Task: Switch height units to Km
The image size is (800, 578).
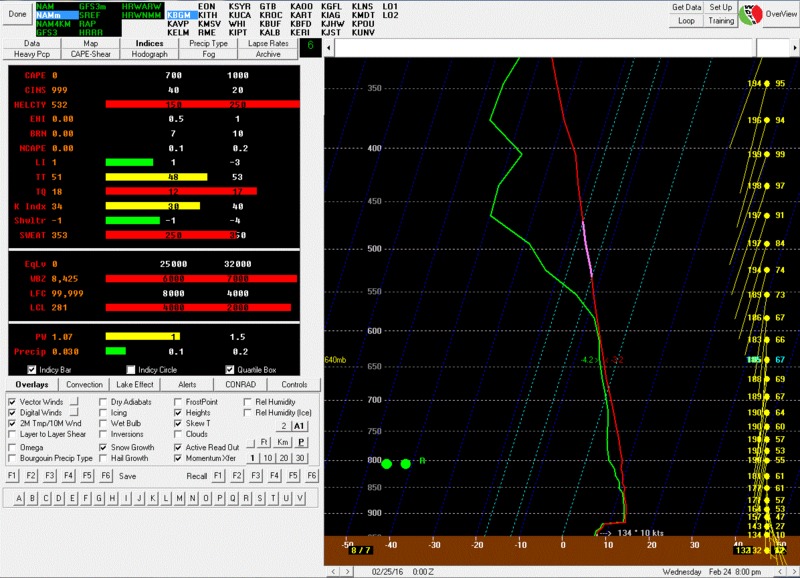Action: [283, 442]
